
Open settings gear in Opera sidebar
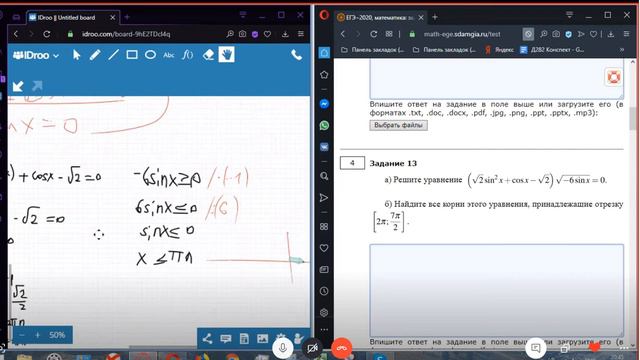(324, 313)
